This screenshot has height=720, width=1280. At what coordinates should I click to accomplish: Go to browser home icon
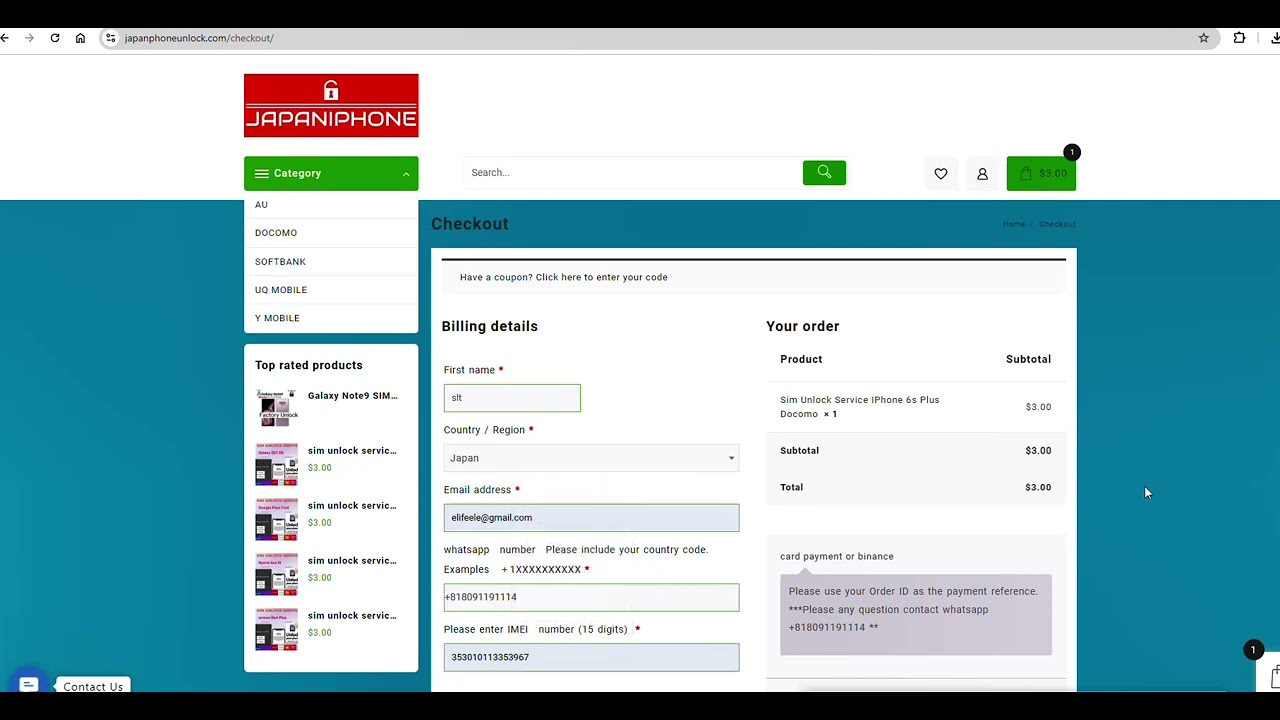coord(80,38)
